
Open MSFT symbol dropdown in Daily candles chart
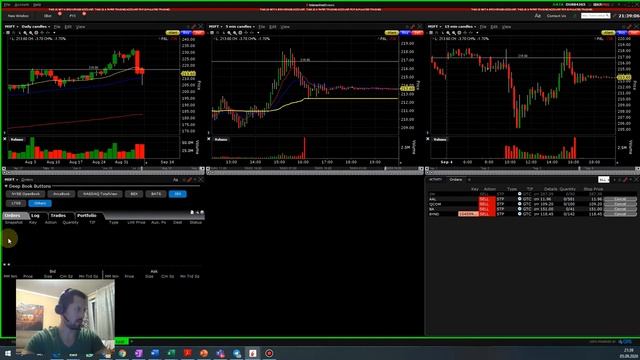(x=11, y=27)
